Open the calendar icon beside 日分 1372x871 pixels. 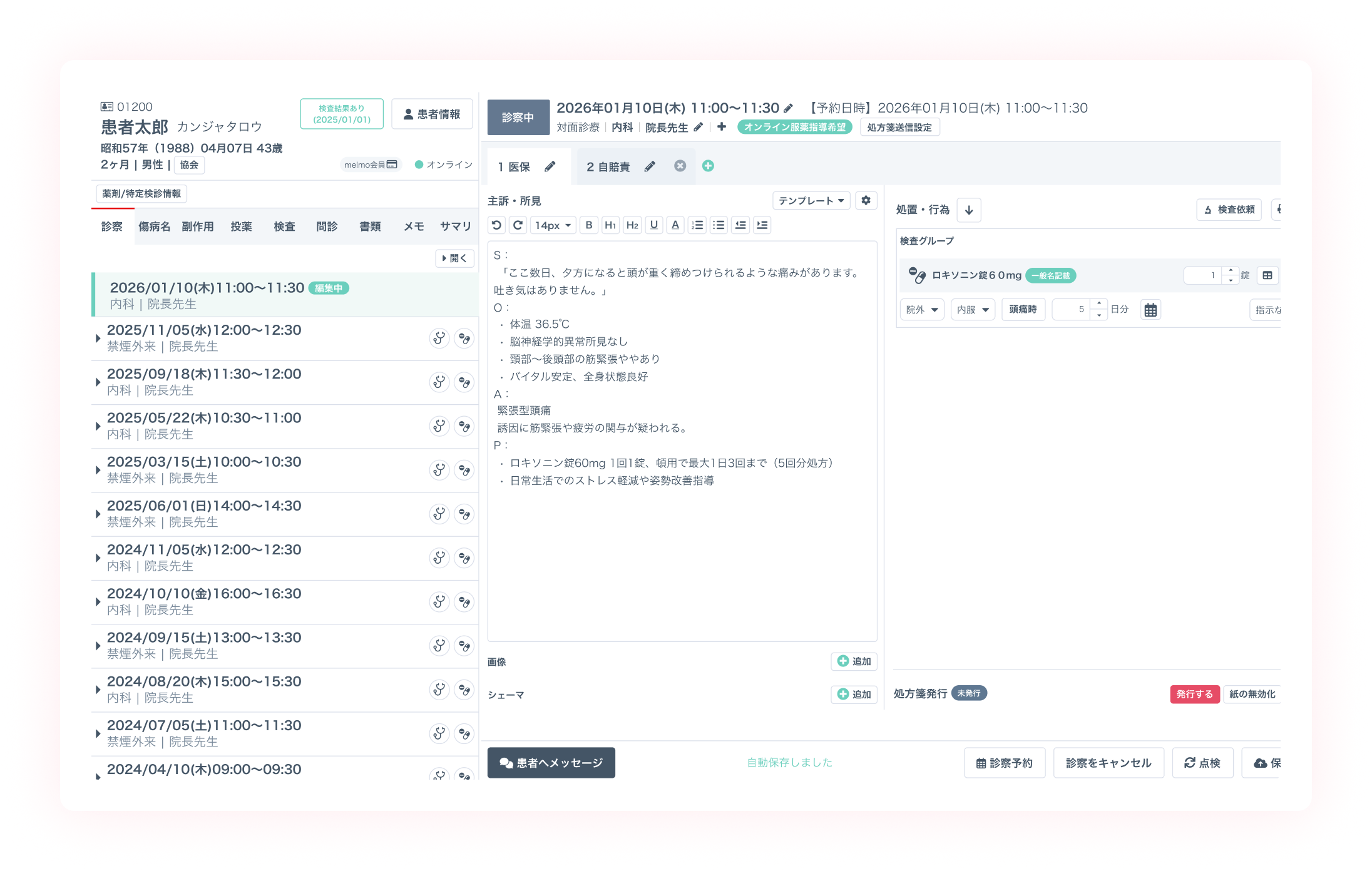1150,310
